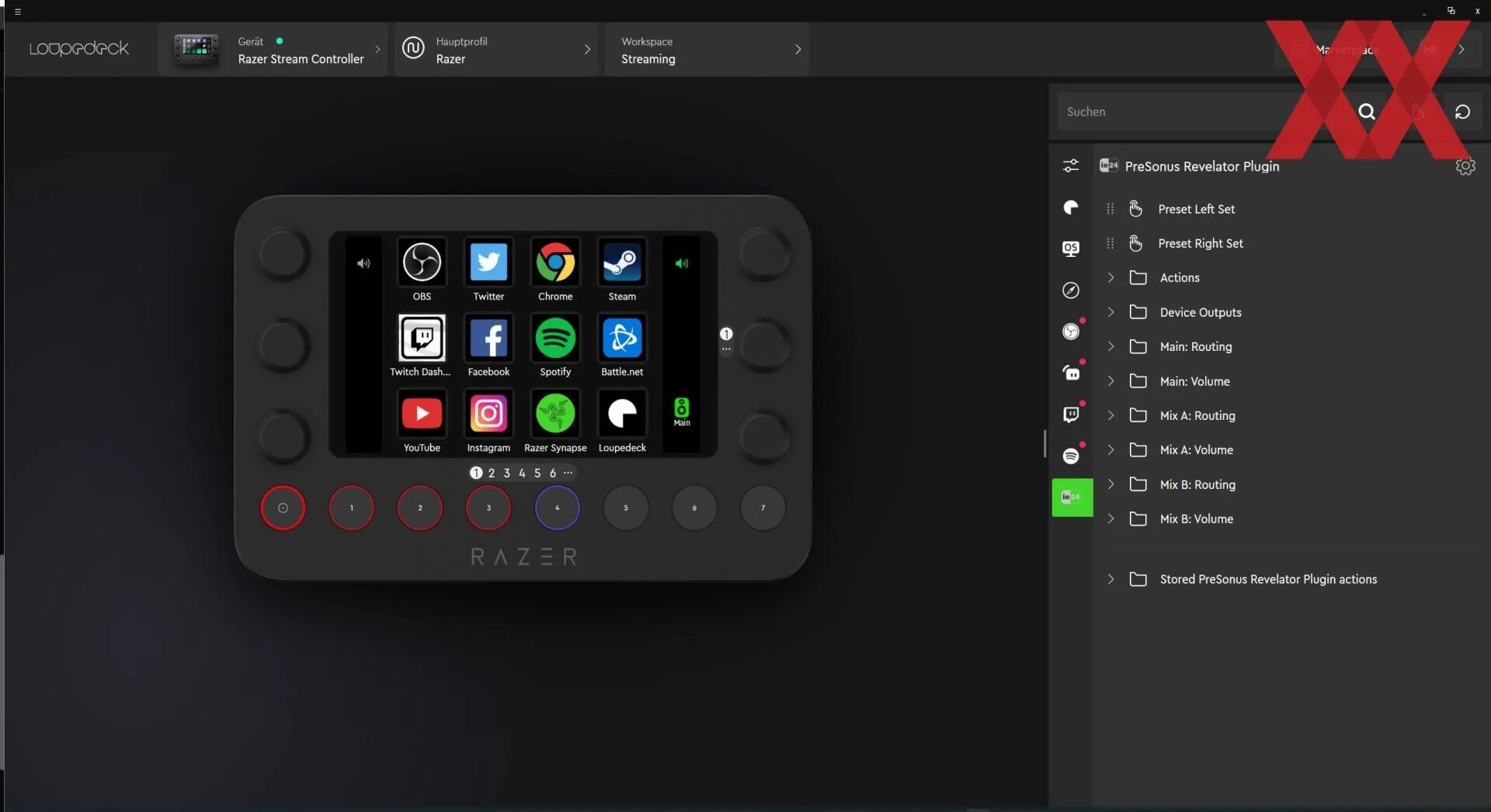Open the Gerät Razer Stream Controller dropdown
The height and width of the screenshot is (812, 1491).
[x=273, y=49]
